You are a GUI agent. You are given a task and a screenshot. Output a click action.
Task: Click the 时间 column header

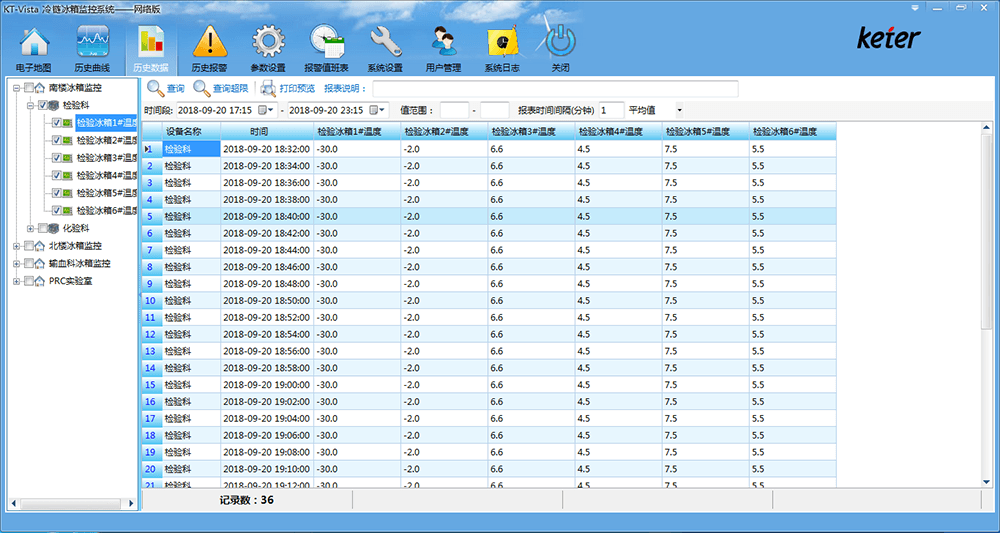[267, 131]
